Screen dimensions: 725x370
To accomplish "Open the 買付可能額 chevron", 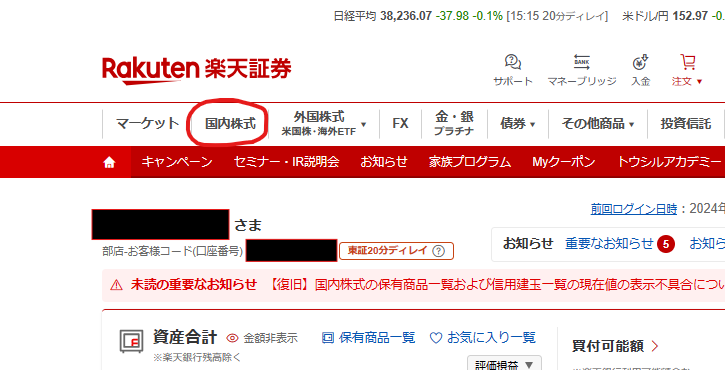I will tap(655, 345).
